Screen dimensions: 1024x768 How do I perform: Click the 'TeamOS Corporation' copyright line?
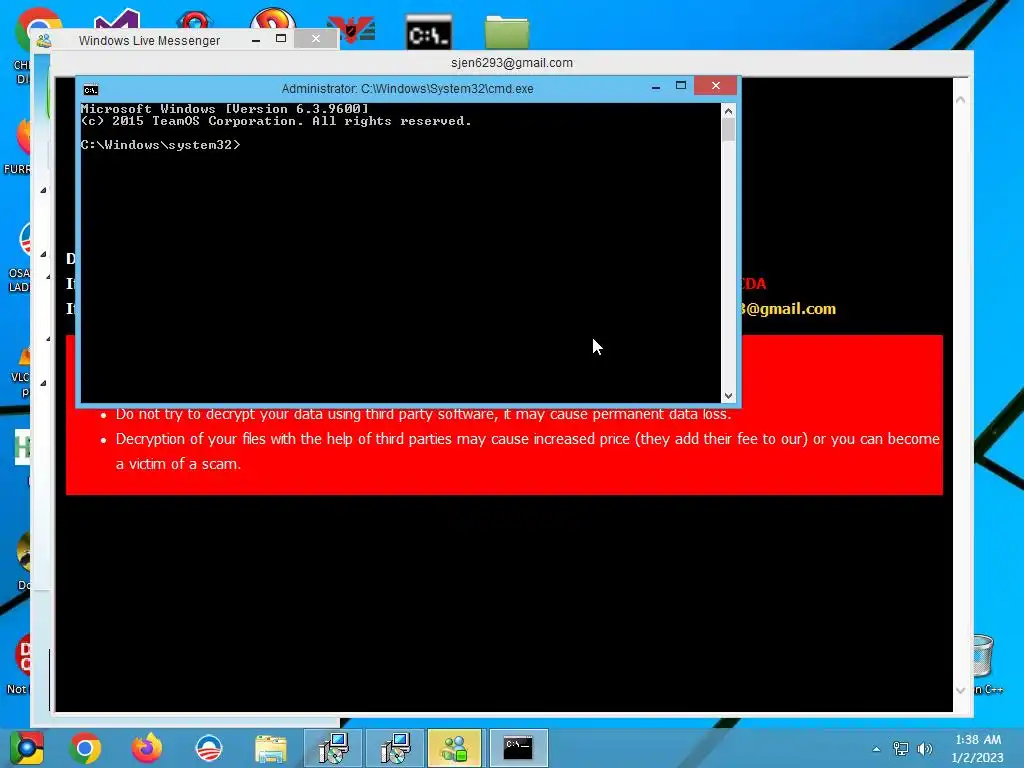pos(276,121)
